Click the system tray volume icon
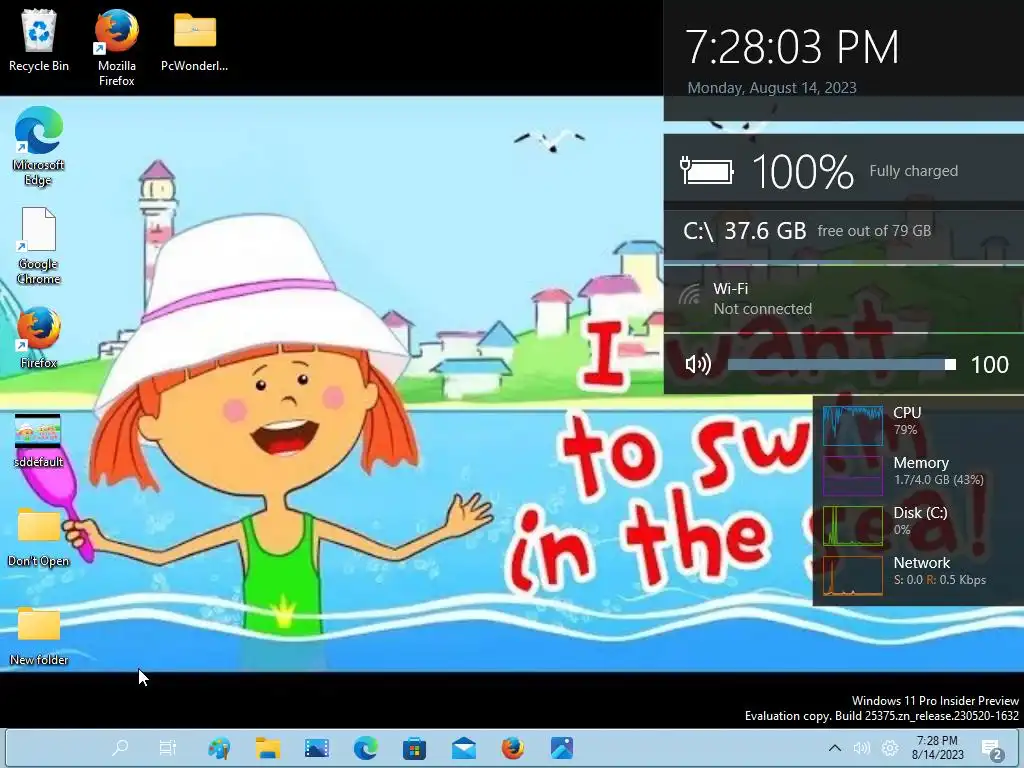Image resolution: width=1024 pixels, height=768 pixels. click(862, 748)
